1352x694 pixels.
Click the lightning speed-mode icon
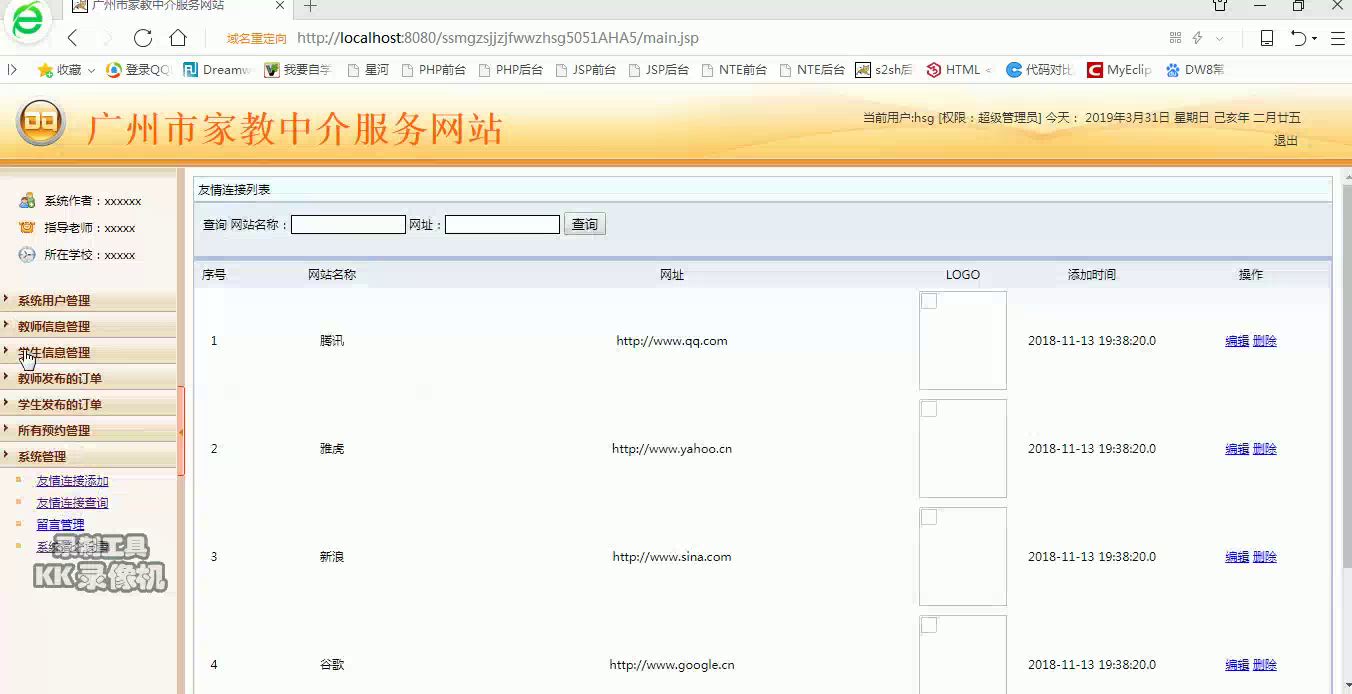pos(1197,38)
